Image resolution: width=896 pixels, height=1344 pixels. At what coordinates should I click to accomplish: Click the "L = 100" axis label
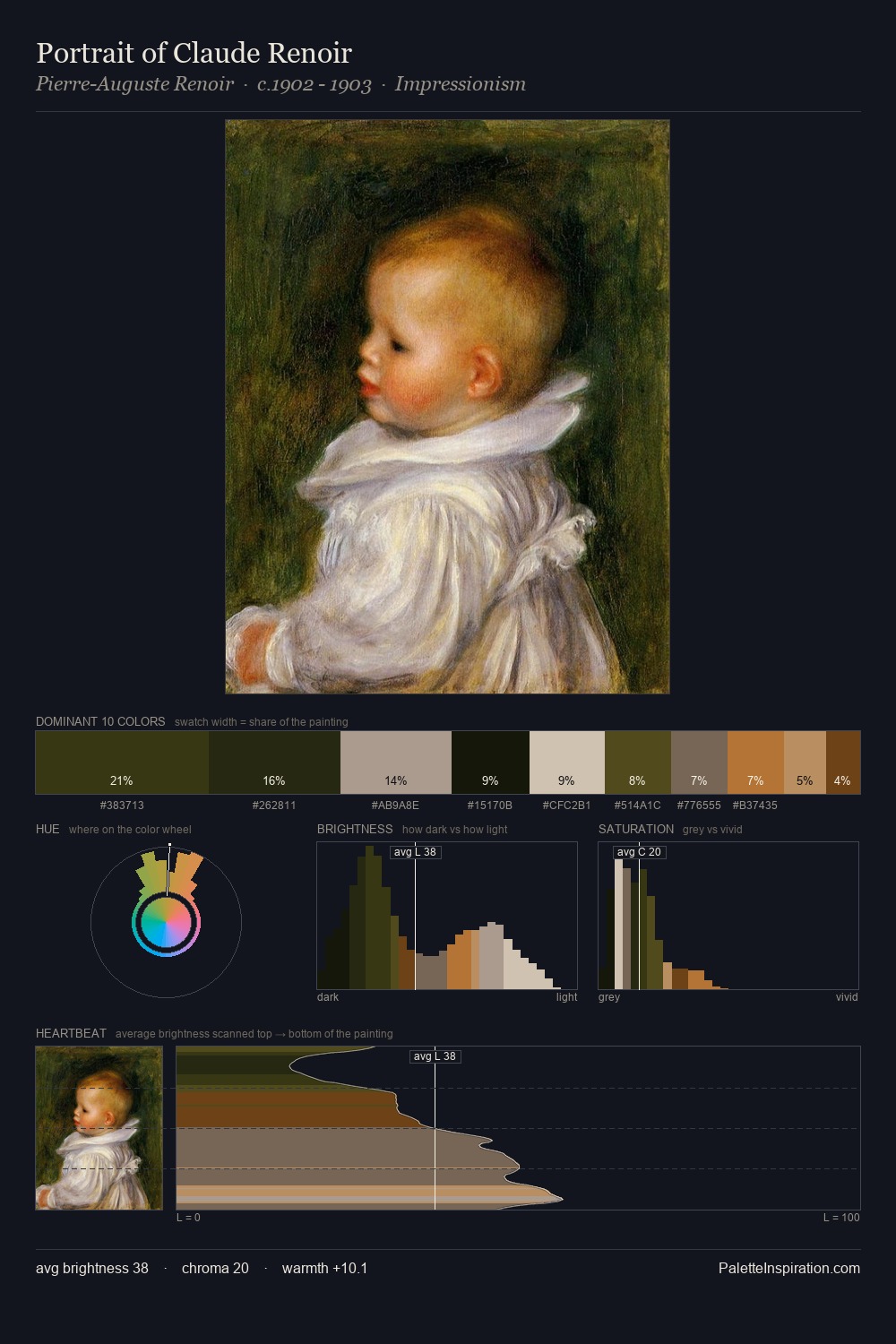(x=841, y=1218)
